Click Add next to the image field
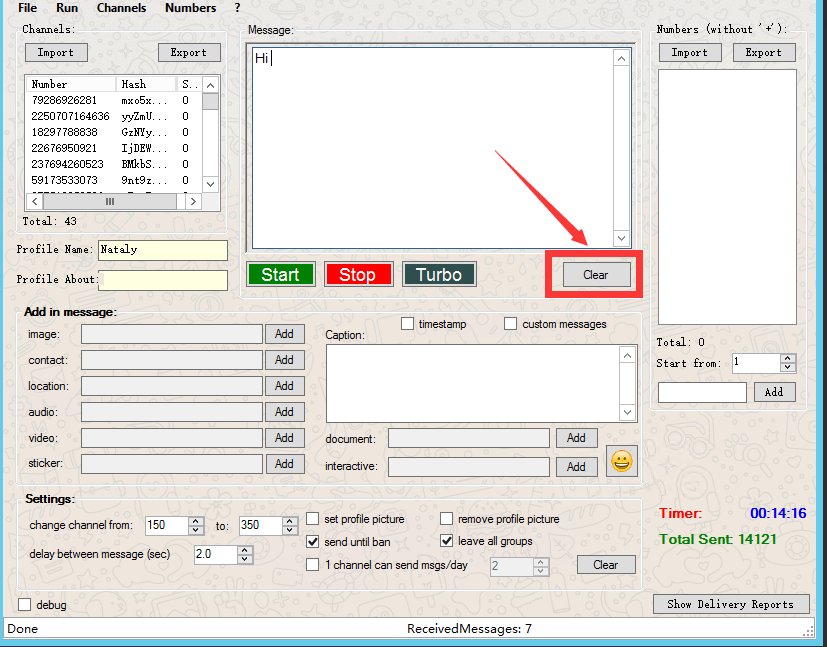 [284, 334]
